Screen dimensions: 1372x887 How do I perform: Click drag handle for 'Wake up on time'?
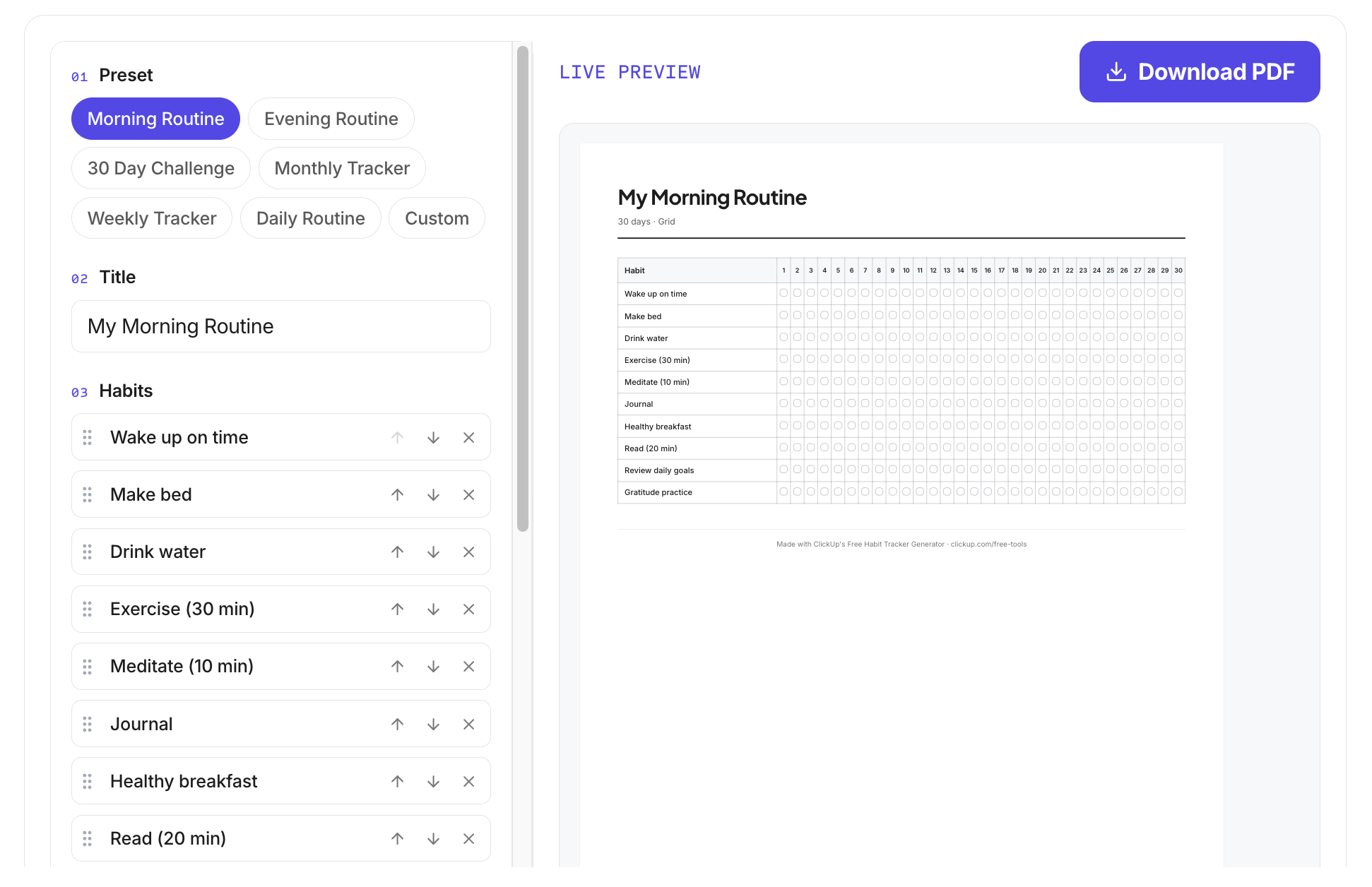pos(88,438)
